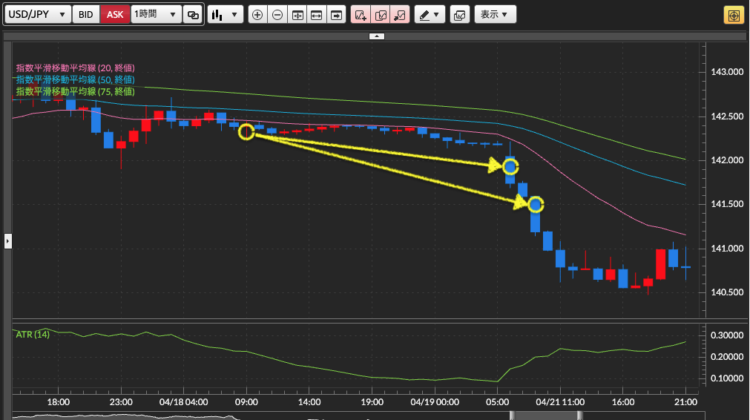
Task: Click the 21:00 time axis label
Action: point(685,402)
